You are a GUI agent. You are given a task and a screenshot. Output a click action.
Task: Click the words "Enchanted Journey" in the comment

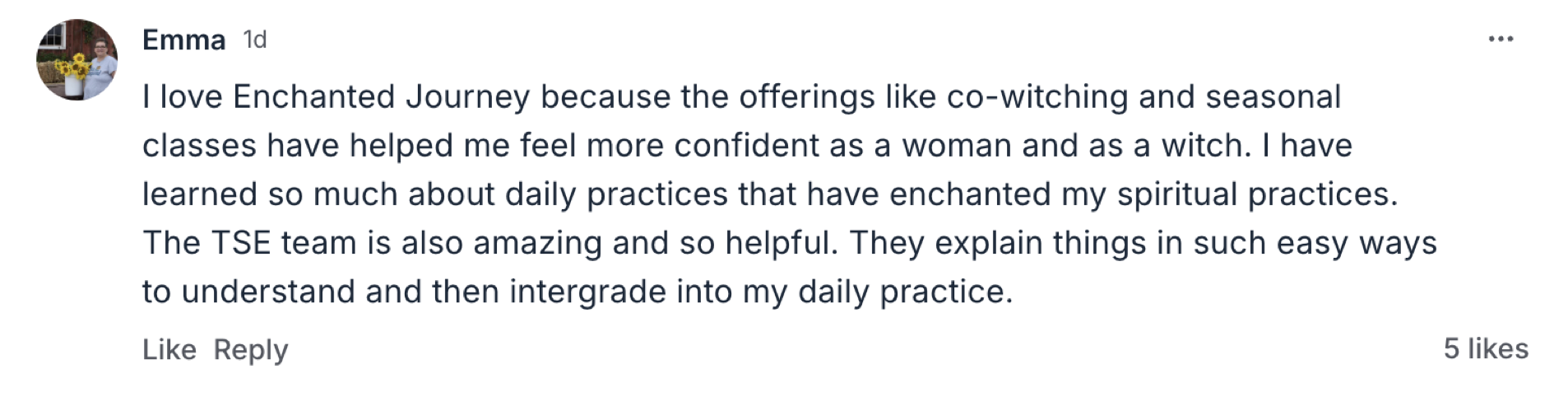point(381,97)
